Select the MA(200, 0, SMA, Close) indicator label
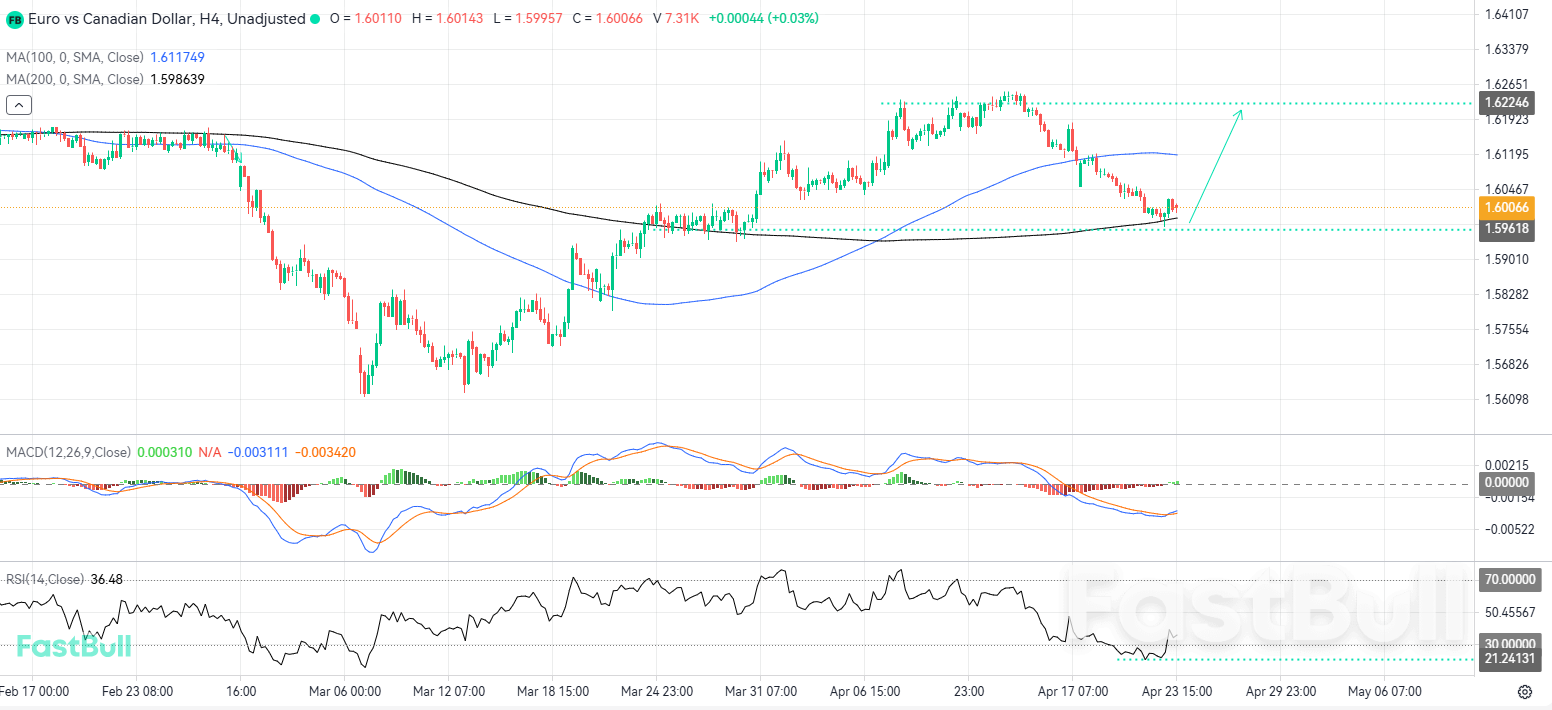Screen dimensions: 1552x710 pyautogui.click(x=75, y=79)
